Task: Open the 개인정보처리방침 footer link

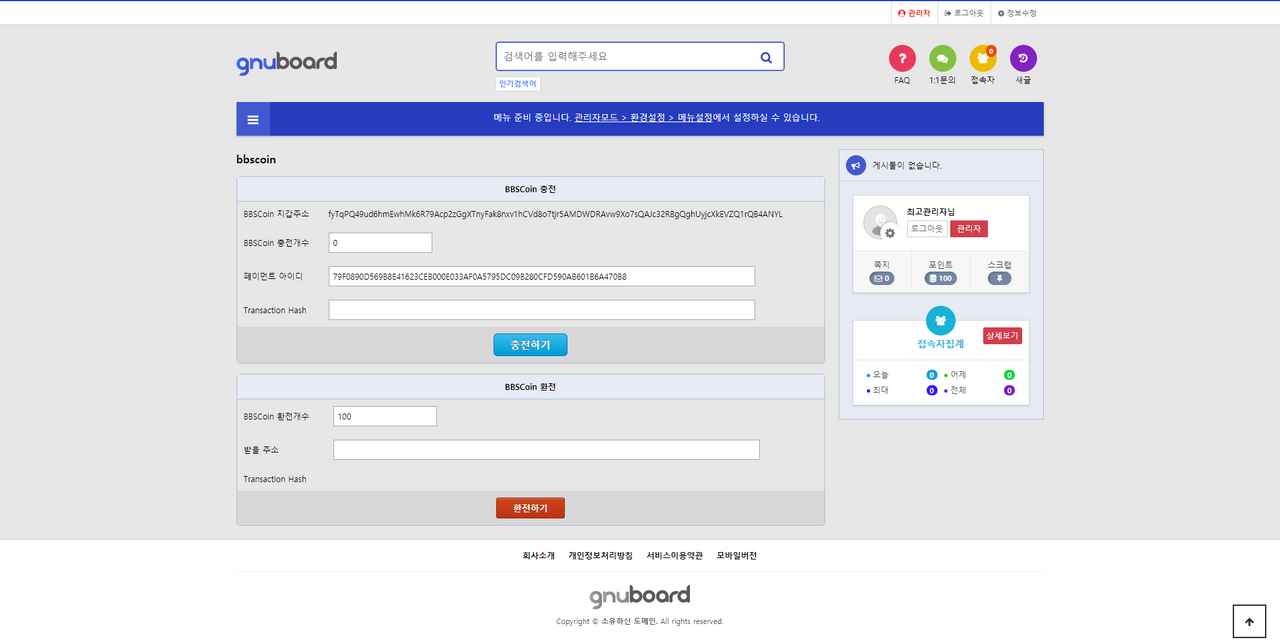Action: point(600,556)
